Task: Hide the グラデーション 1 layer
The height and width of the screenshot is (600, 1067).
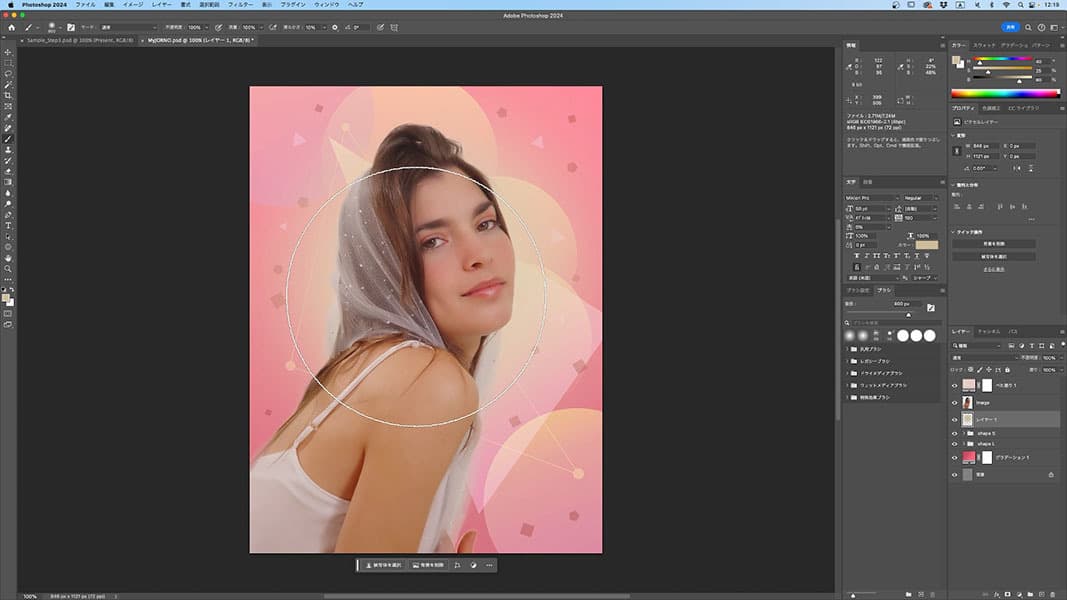Action: pos(954,457)
